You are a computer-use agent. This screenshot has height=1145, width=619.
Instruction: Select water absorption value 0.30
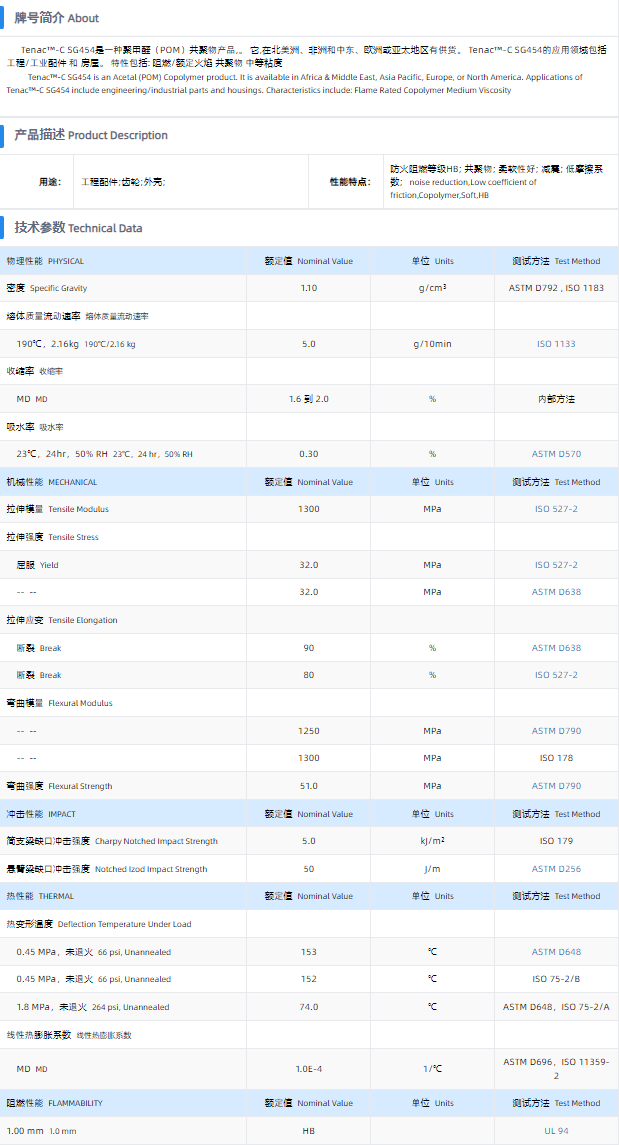click(x=309, y=454)
